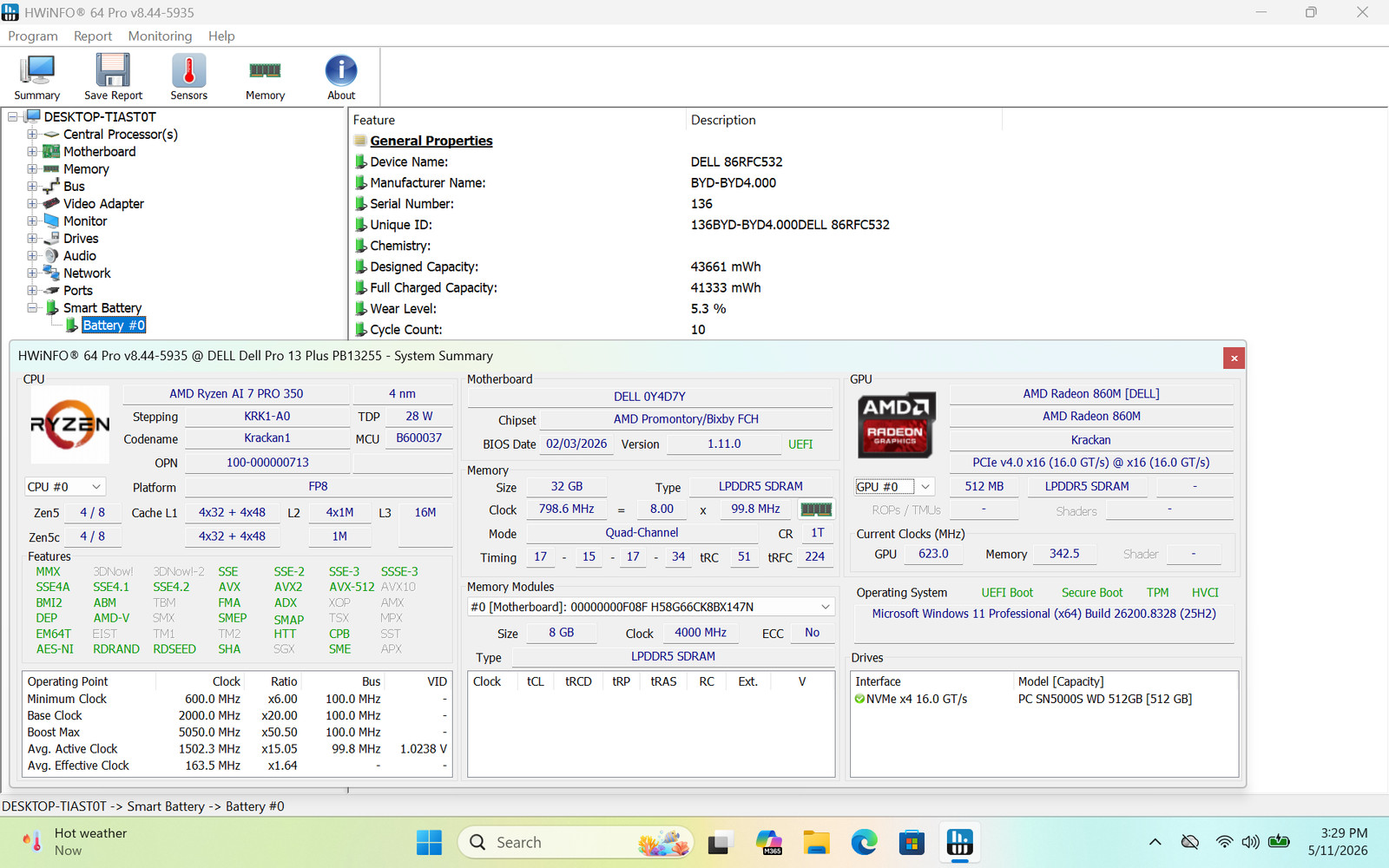The image size is (1389, 868).
Task: Close the System Summary window
Action: pos(1234,358)
